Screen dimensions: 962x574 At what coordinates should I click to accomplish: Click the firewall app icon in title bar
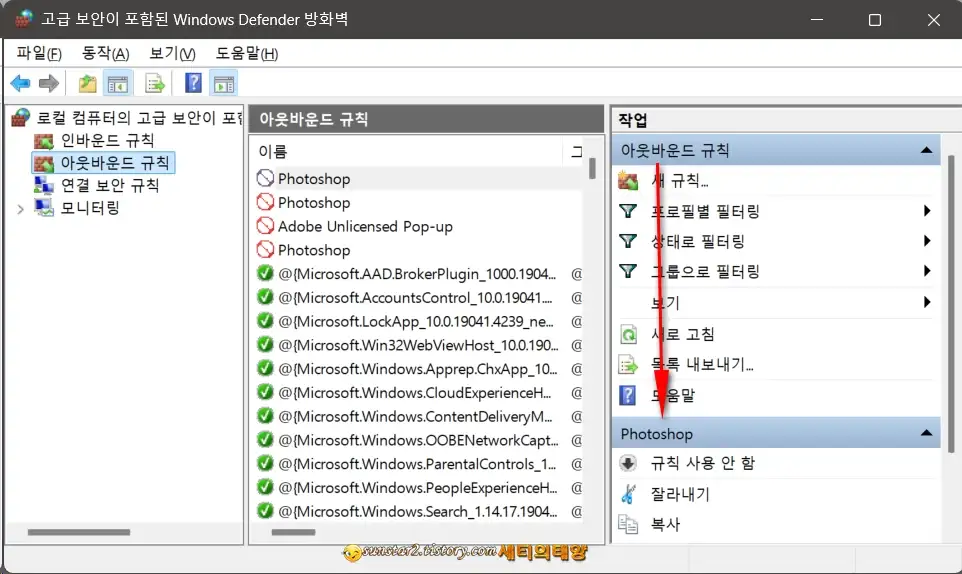coord(23,19)
